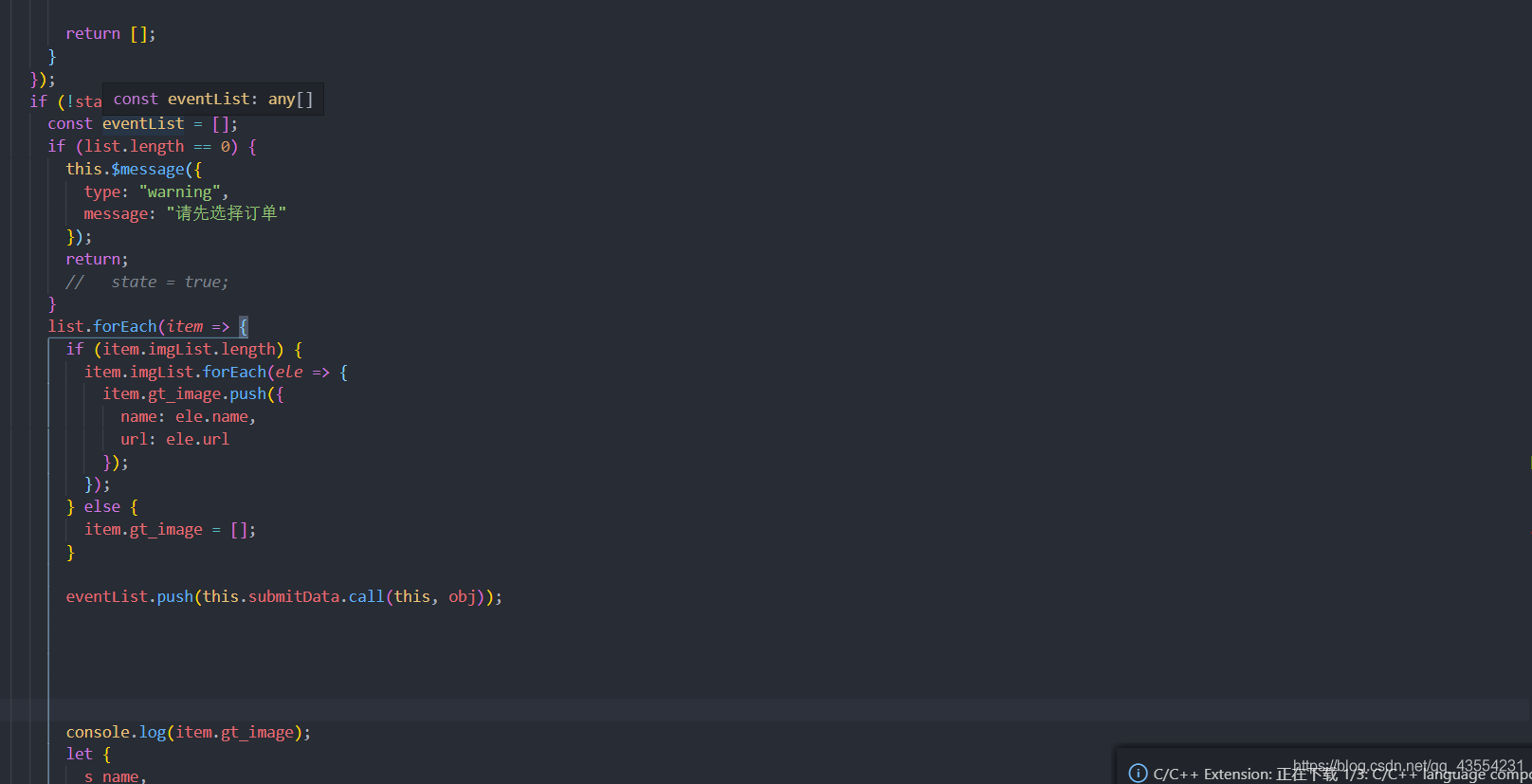The width and height of the screenshot is (1532, 784).
Task: Click the lone 'return;' statement
Action: (x=97, y=259)
